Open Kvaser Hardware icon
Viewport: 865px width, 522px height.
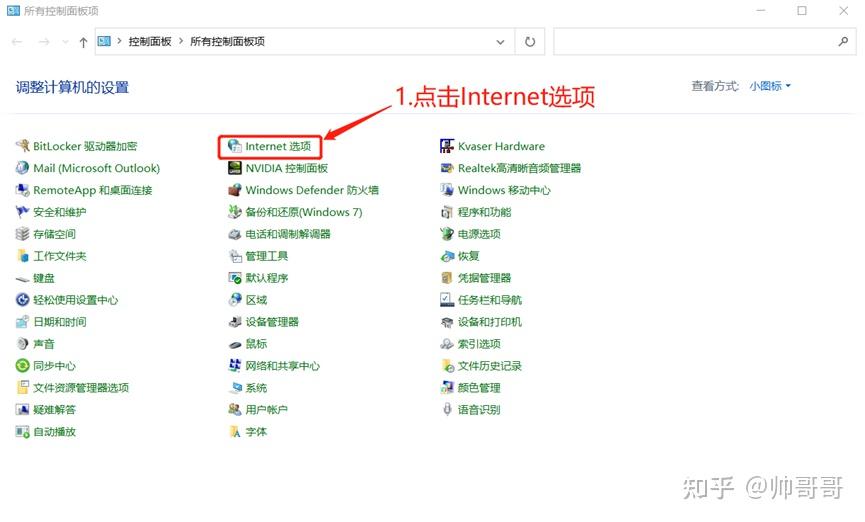[447, 146]
